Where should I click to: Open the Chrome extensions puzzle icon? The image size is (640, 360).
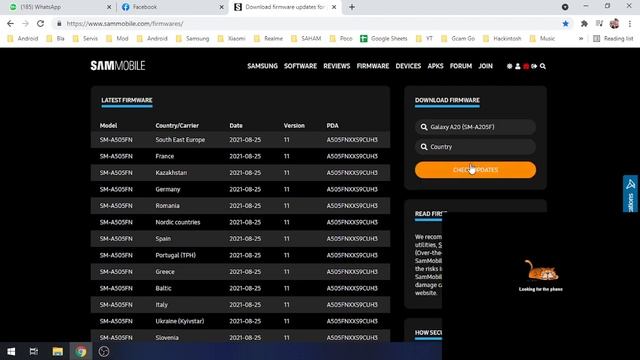pos(584,24)
